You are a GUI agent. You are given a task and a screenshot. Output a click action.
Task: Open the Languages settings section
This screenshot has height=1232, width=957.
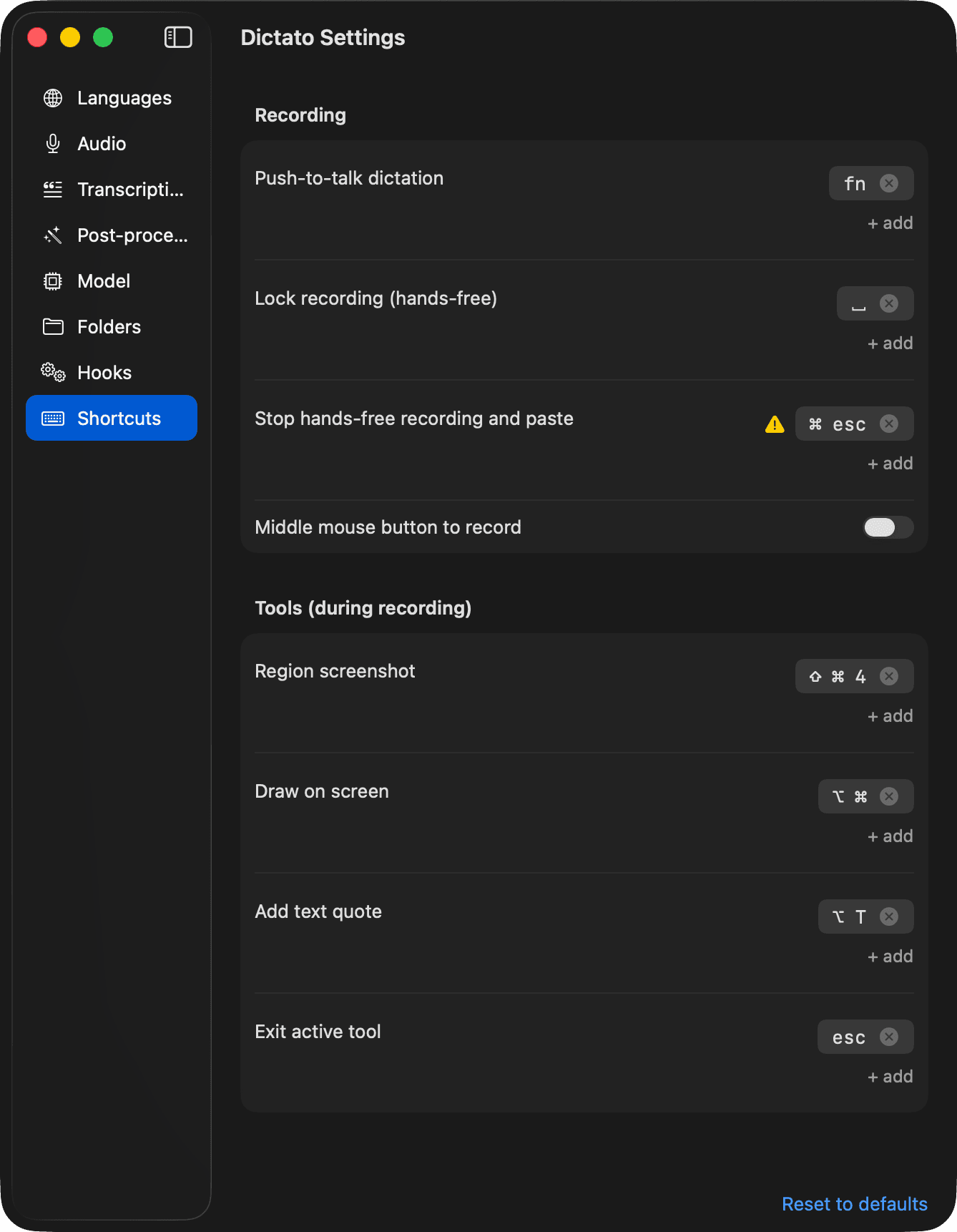[112, 98]
